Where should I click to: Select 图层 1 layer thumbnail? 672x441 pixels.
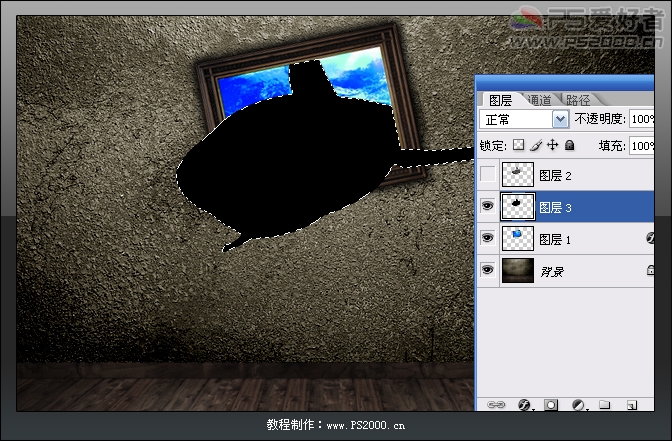[x=518, y=238]
